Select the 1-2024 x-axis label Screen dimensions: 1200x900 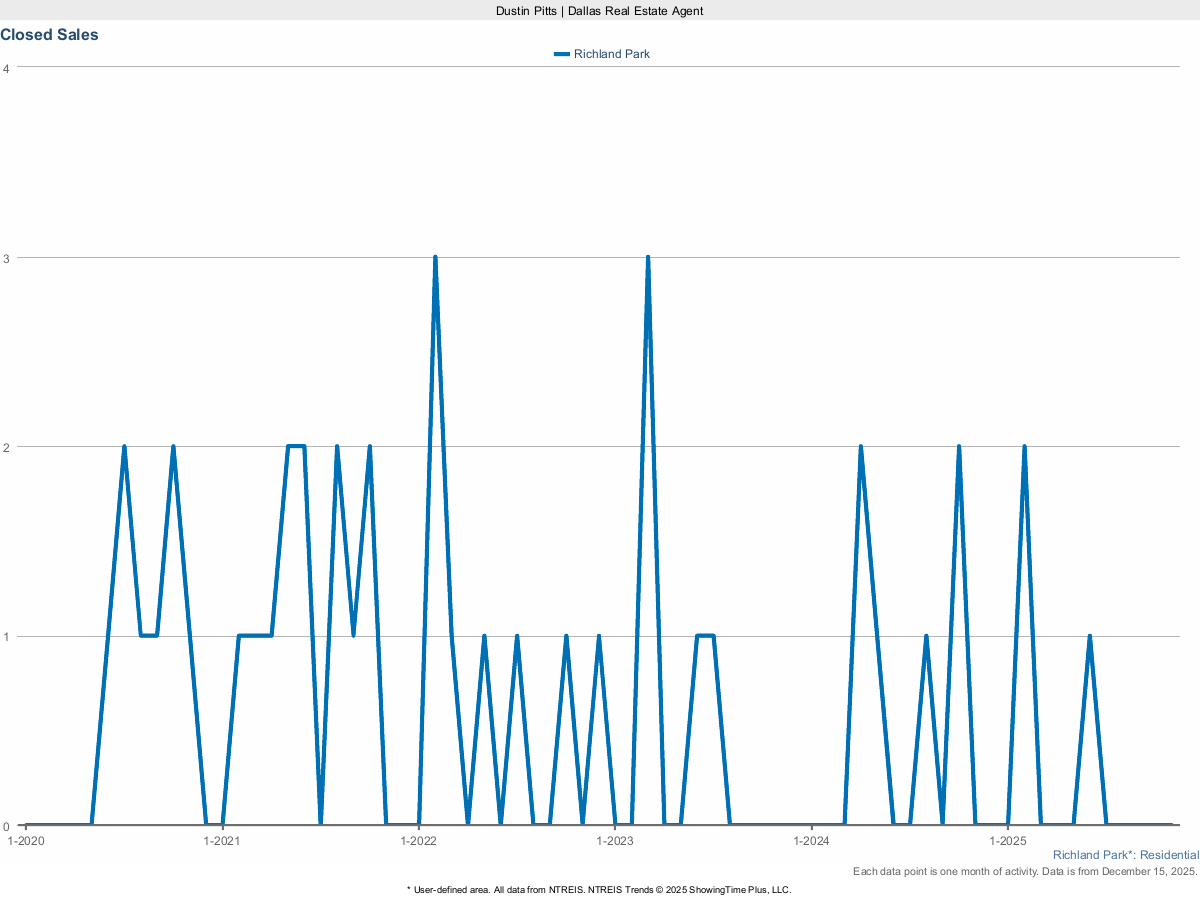[811, 841]
